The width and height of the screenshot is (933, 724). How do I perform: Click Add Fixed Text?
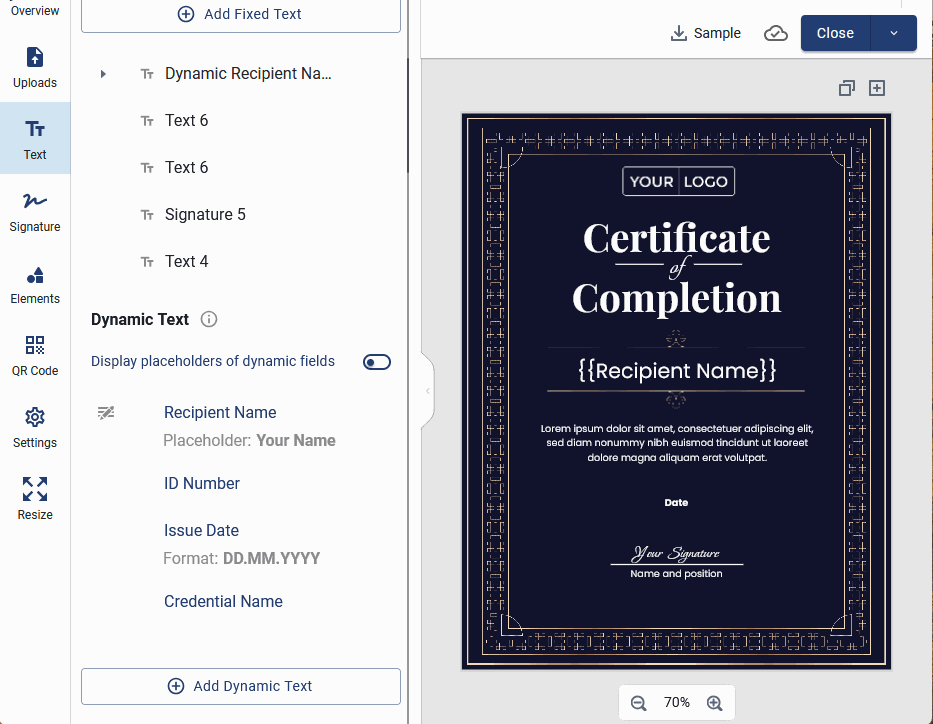tap(240, 13)
